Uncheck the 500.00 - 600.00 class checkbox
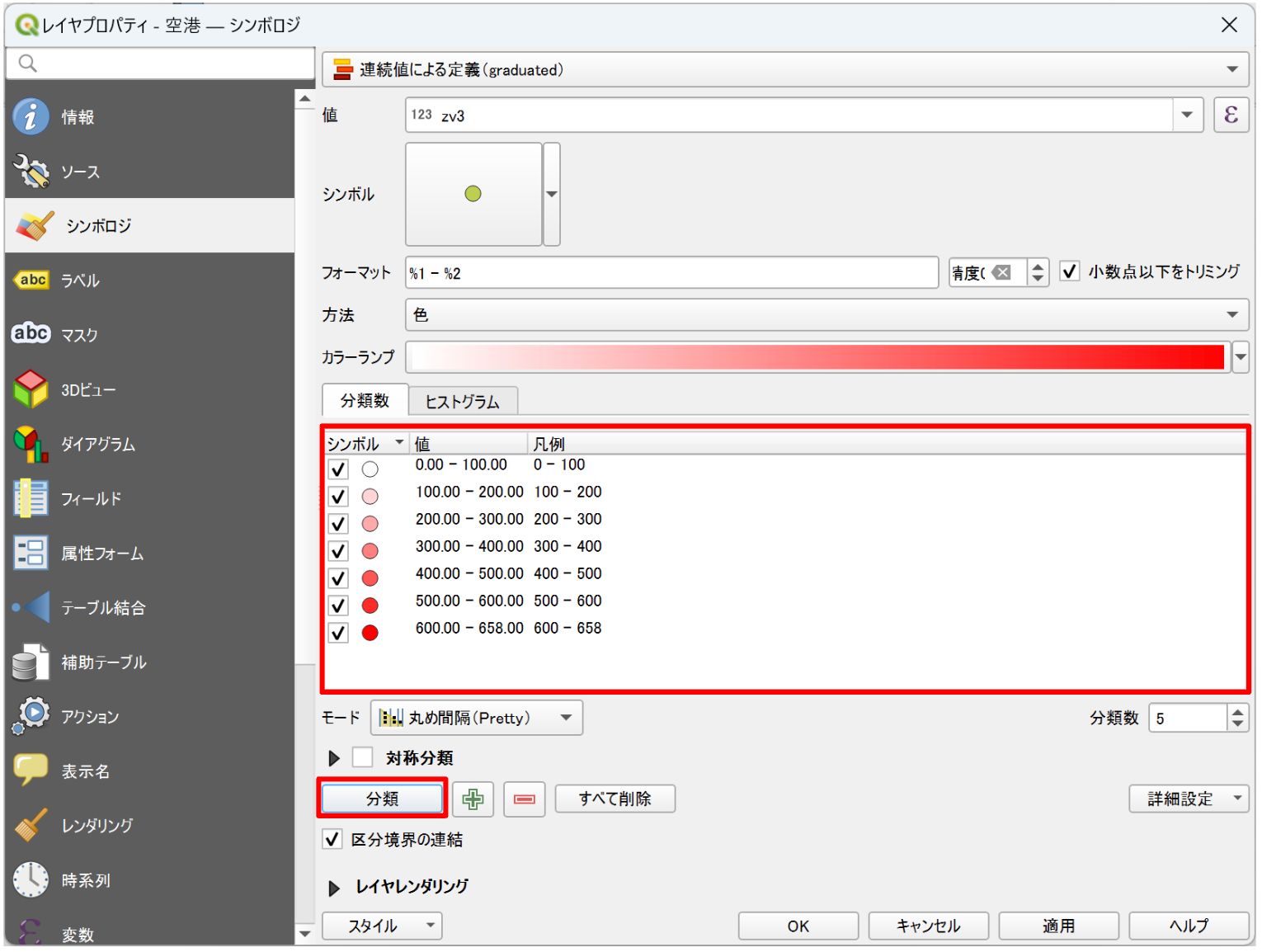Screen dimensions: 1262x952 pos(338,606)
